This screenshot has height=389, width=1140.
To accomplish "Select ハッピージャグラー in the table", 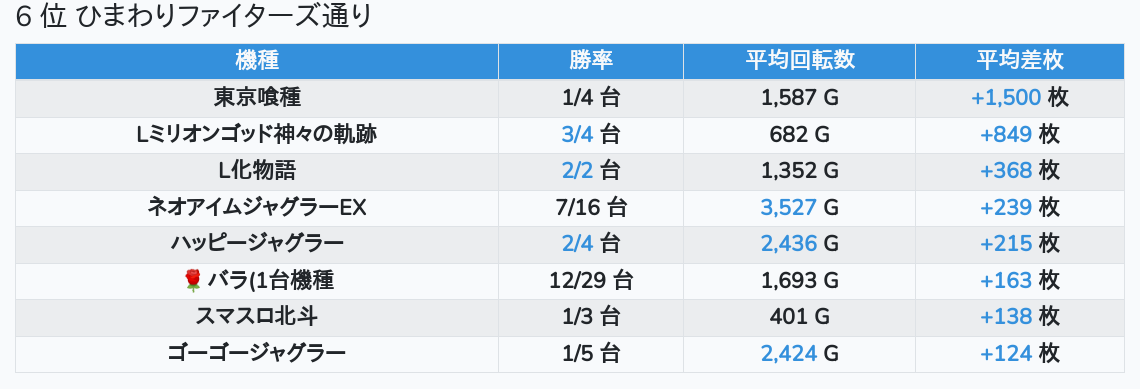I will pos(257,244).
